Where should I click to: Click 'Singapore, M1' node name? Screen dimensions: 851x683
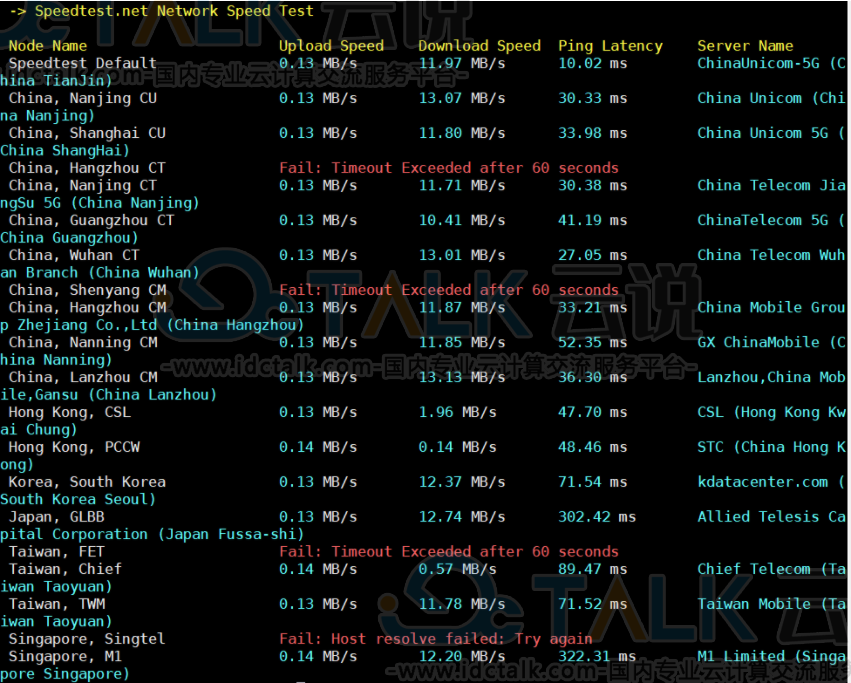(x=65, y=657)
